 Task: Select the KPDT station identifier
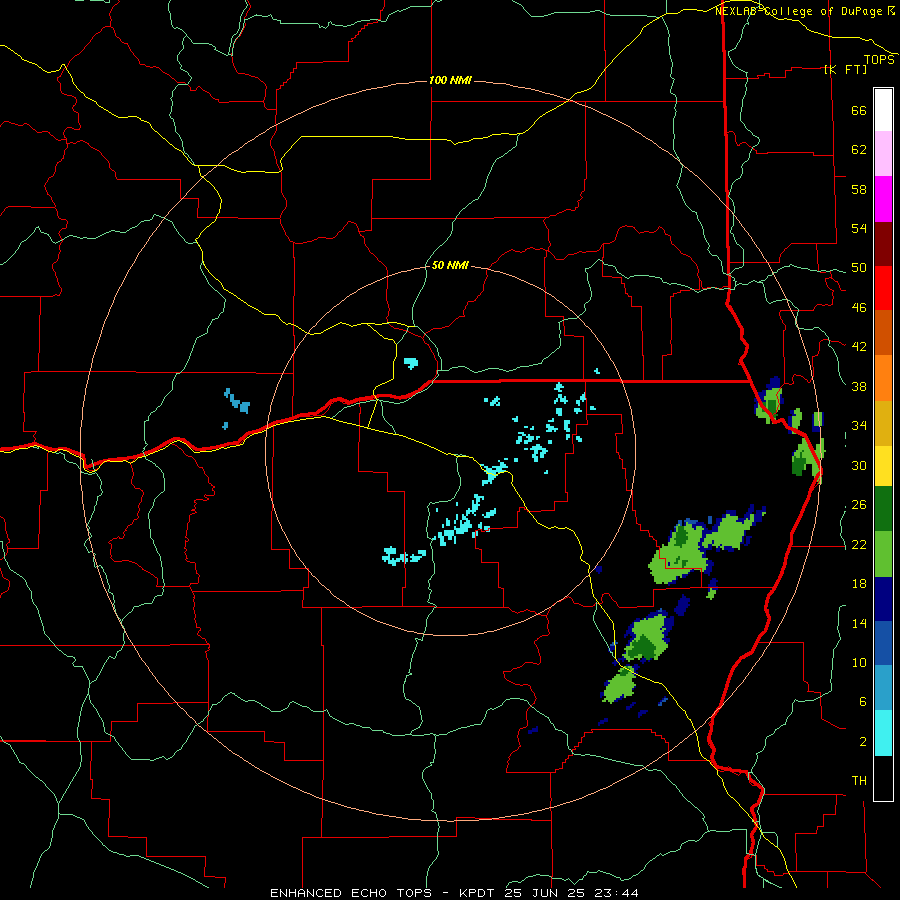point(479,893)
